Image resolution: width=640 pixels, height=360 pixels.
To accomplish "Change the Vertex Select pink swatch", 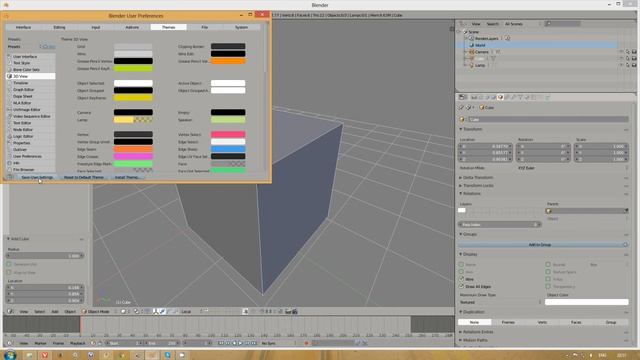I will click(x=228, y=134).
